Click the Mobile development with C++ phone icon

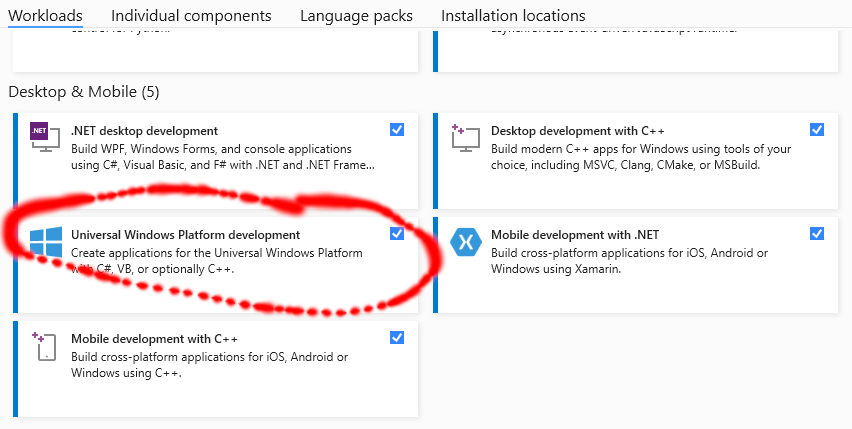tap(44, 346)
